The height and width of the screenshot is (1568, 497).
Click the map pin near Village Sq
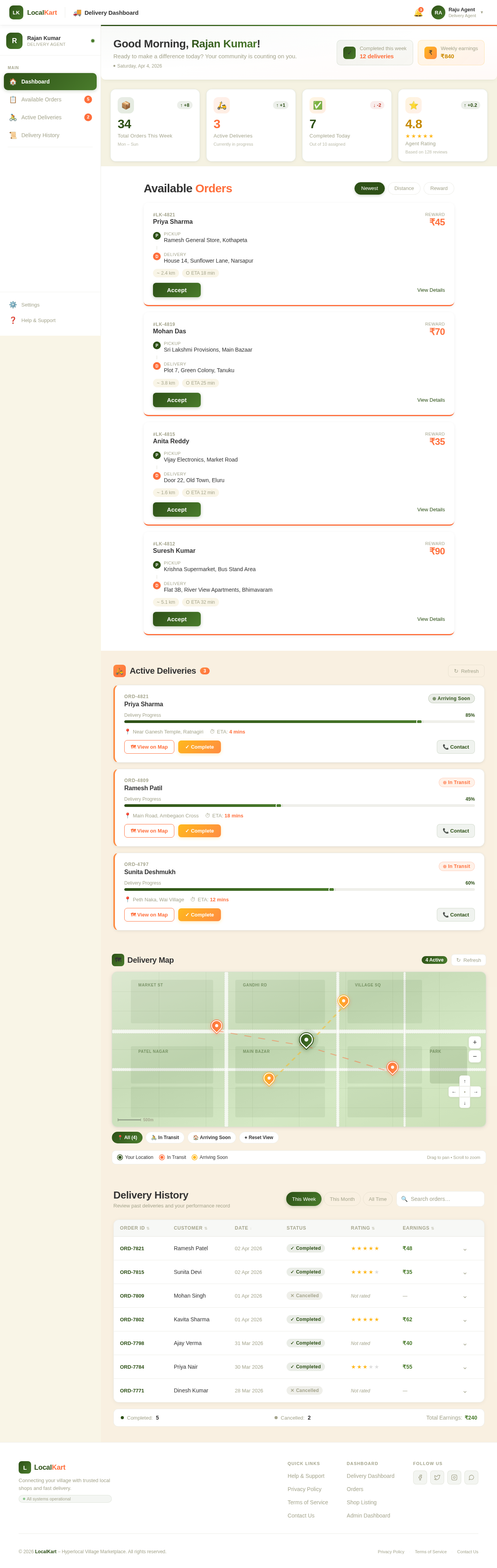click(x=344, y=1001)
